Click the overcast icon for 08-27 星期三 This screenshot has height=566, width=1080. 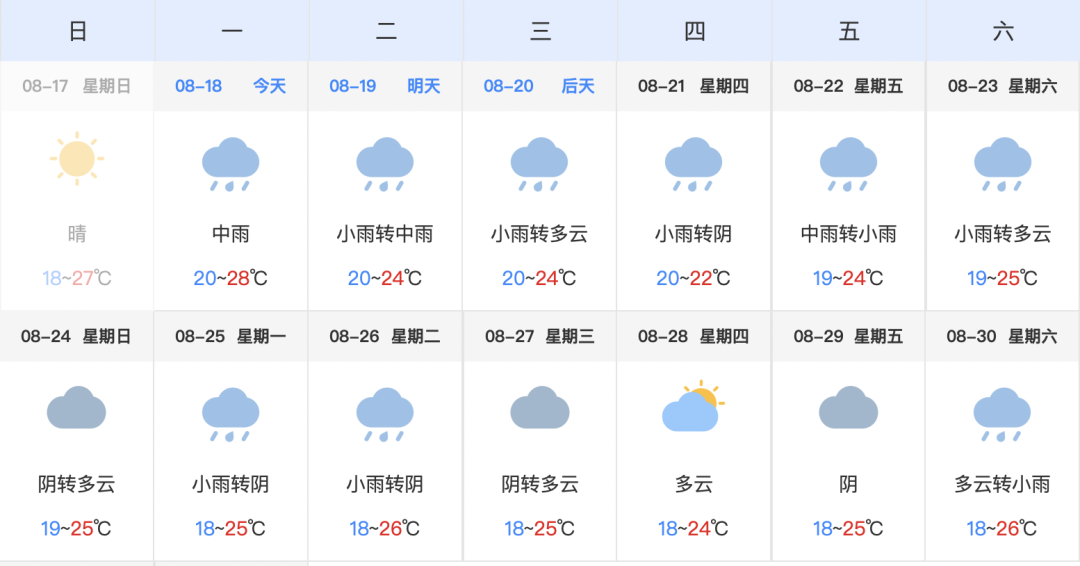pos(539,408)
